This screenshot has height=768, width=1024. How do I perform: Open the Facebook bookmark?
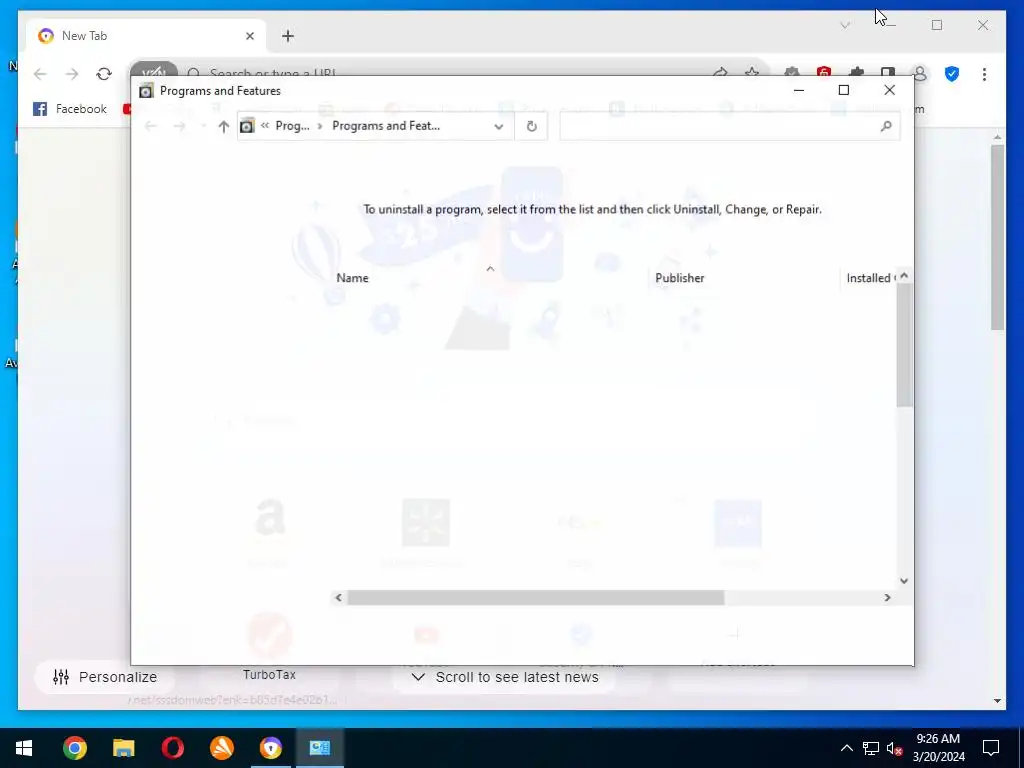coord(70,109)
